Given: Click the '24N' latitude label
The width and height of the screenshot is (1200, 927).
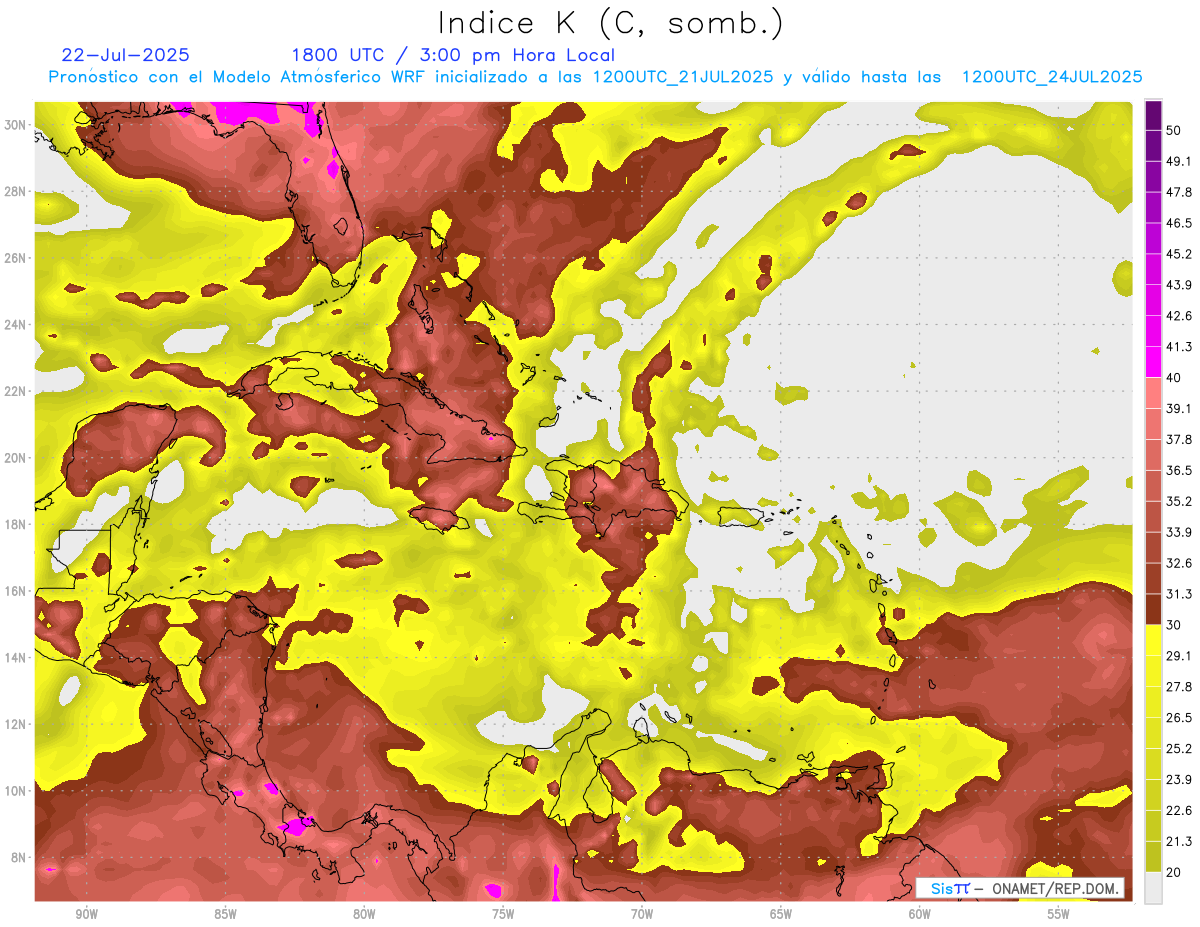Looking at the screenshot, I should [17, 325].
